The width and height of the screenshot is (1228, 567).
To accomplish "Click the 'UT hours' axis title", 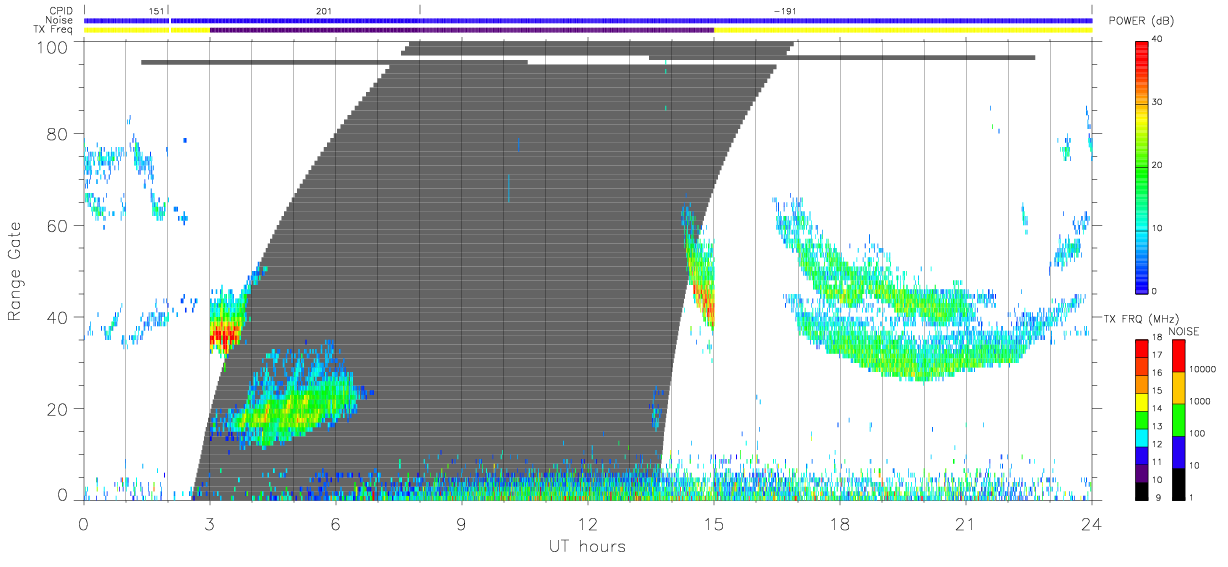I will click(x=587, y=546).
